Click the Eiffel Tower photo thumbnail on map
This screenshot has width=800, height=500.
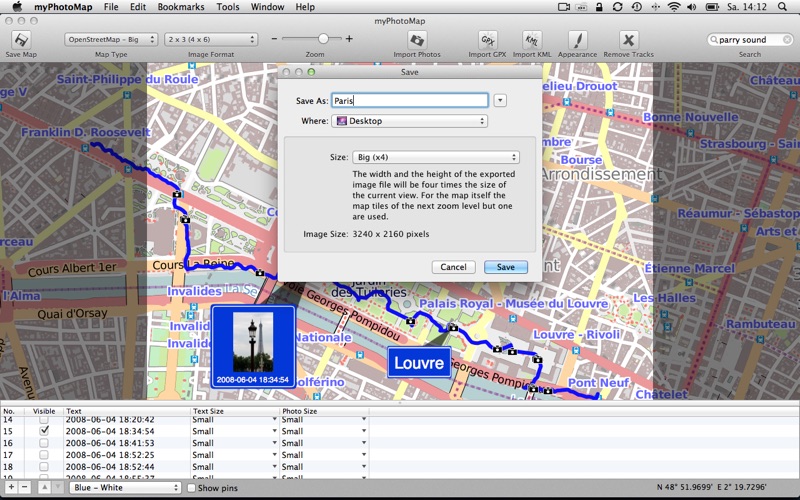point(253,342)
